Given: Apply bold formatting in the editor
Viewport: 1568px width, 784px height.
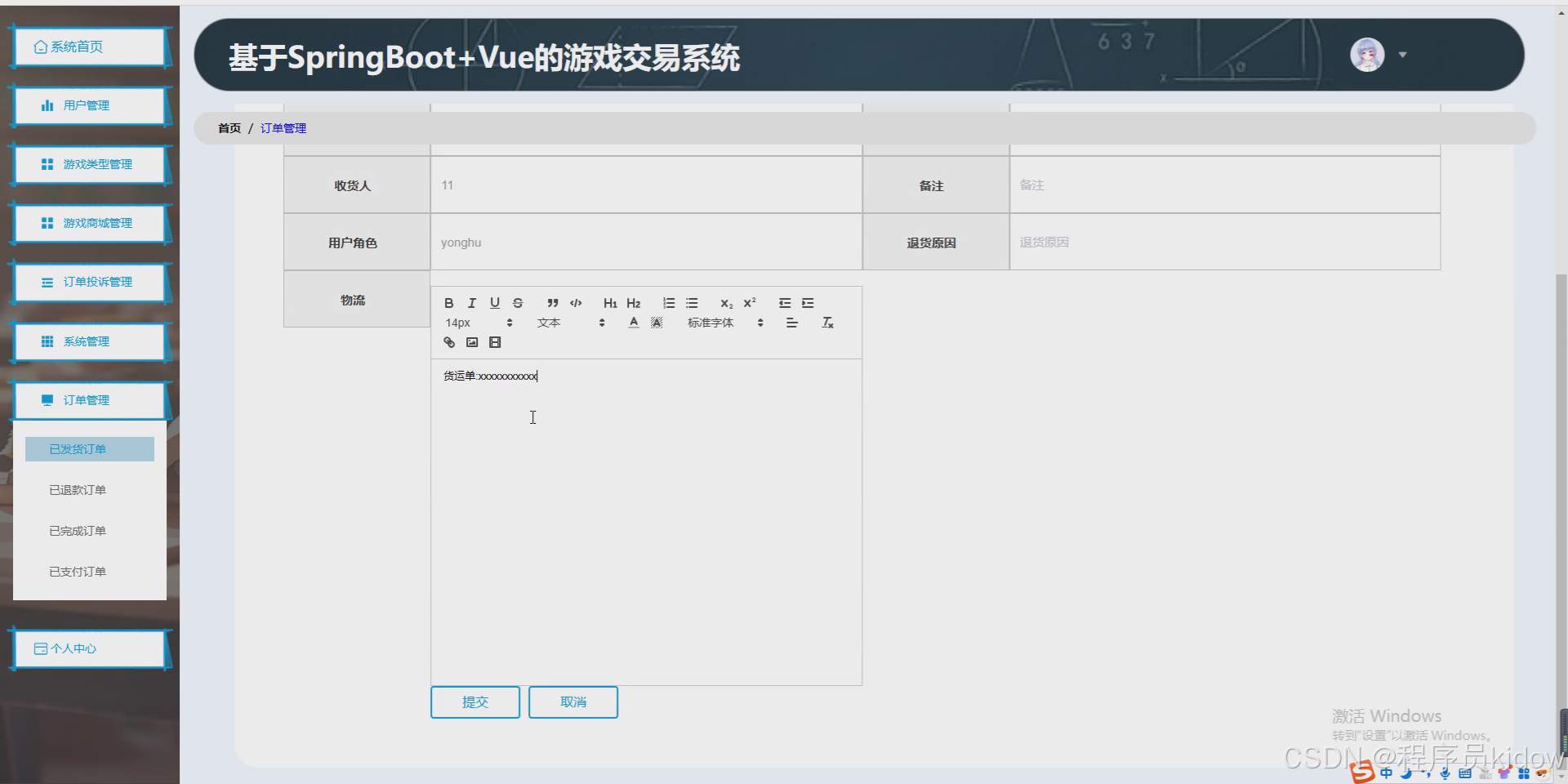Looking at the screenshot, I should [449, 303].
